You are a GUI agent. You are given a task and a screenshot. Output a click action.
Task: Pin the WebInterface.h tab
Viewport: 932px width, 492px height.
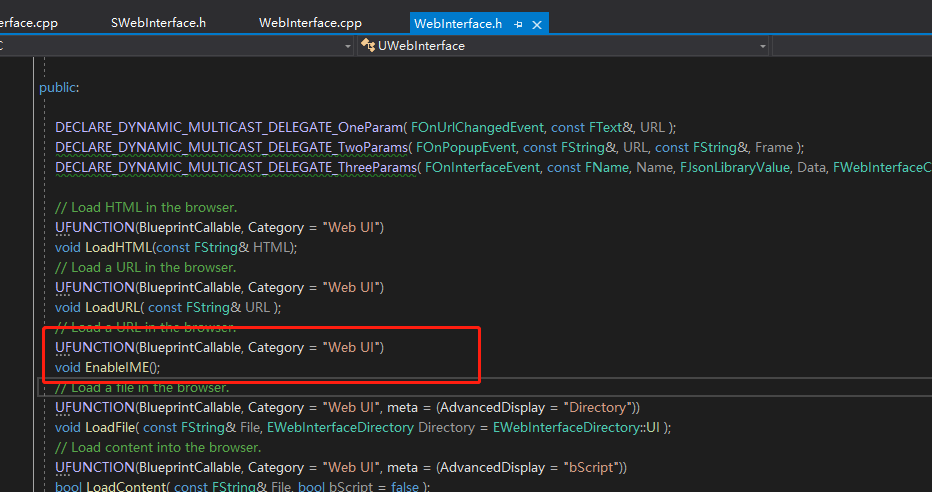click(x=520, y=23)
